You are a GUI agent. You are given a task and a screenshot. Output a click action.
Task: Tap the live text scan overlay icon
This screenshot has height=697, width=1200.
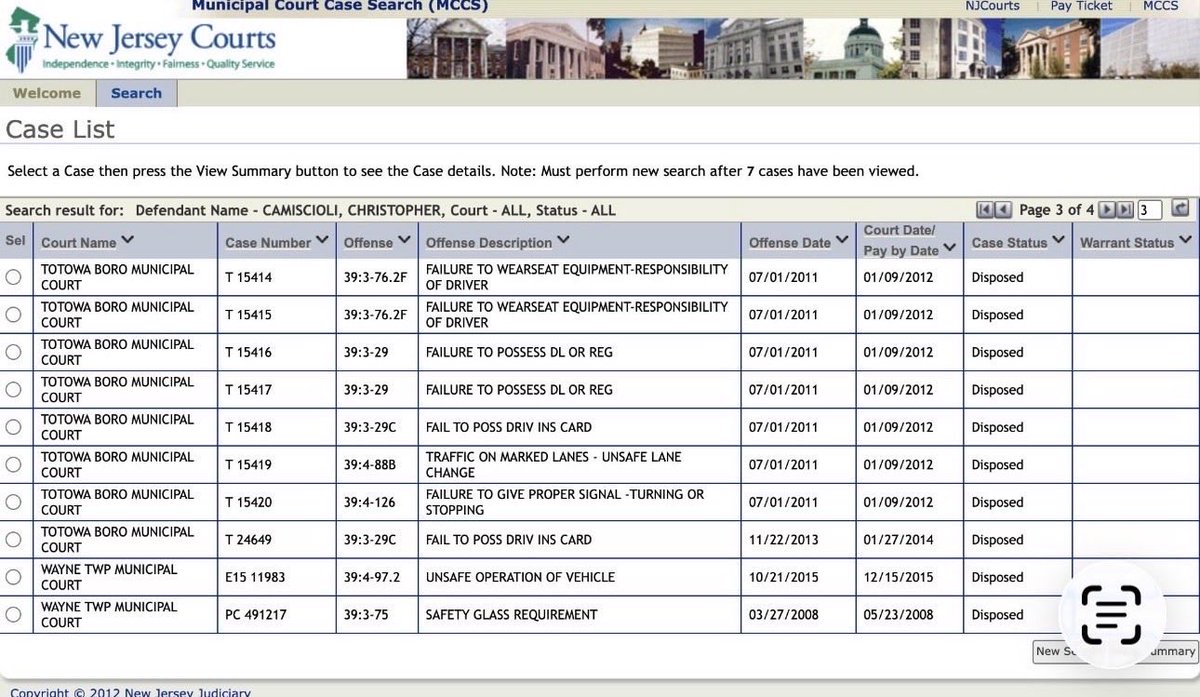click(1110, 614)
